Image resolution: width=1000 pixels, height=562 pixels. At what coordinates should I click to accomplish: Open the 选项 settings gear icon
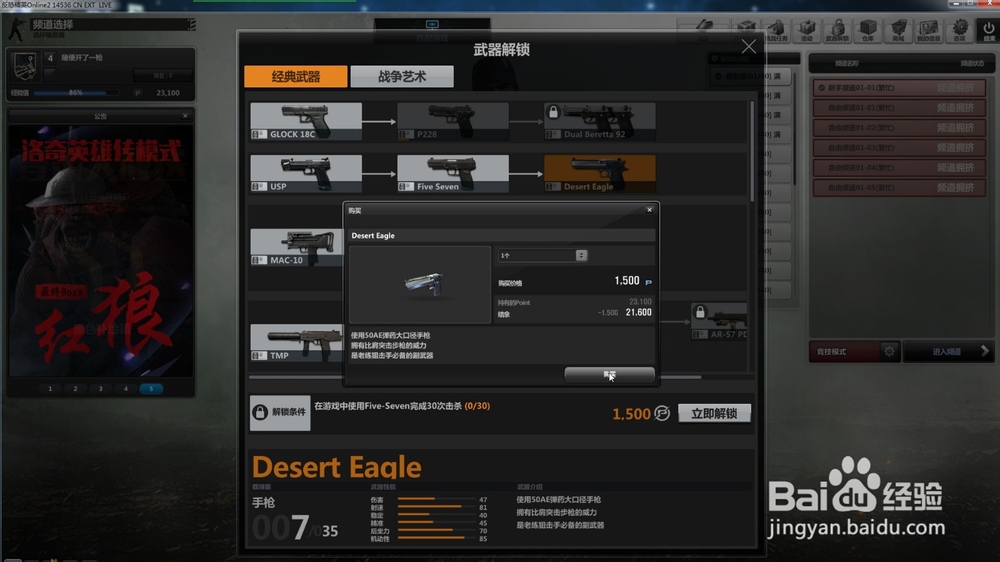pyautogui.click(x=960, y=30)
